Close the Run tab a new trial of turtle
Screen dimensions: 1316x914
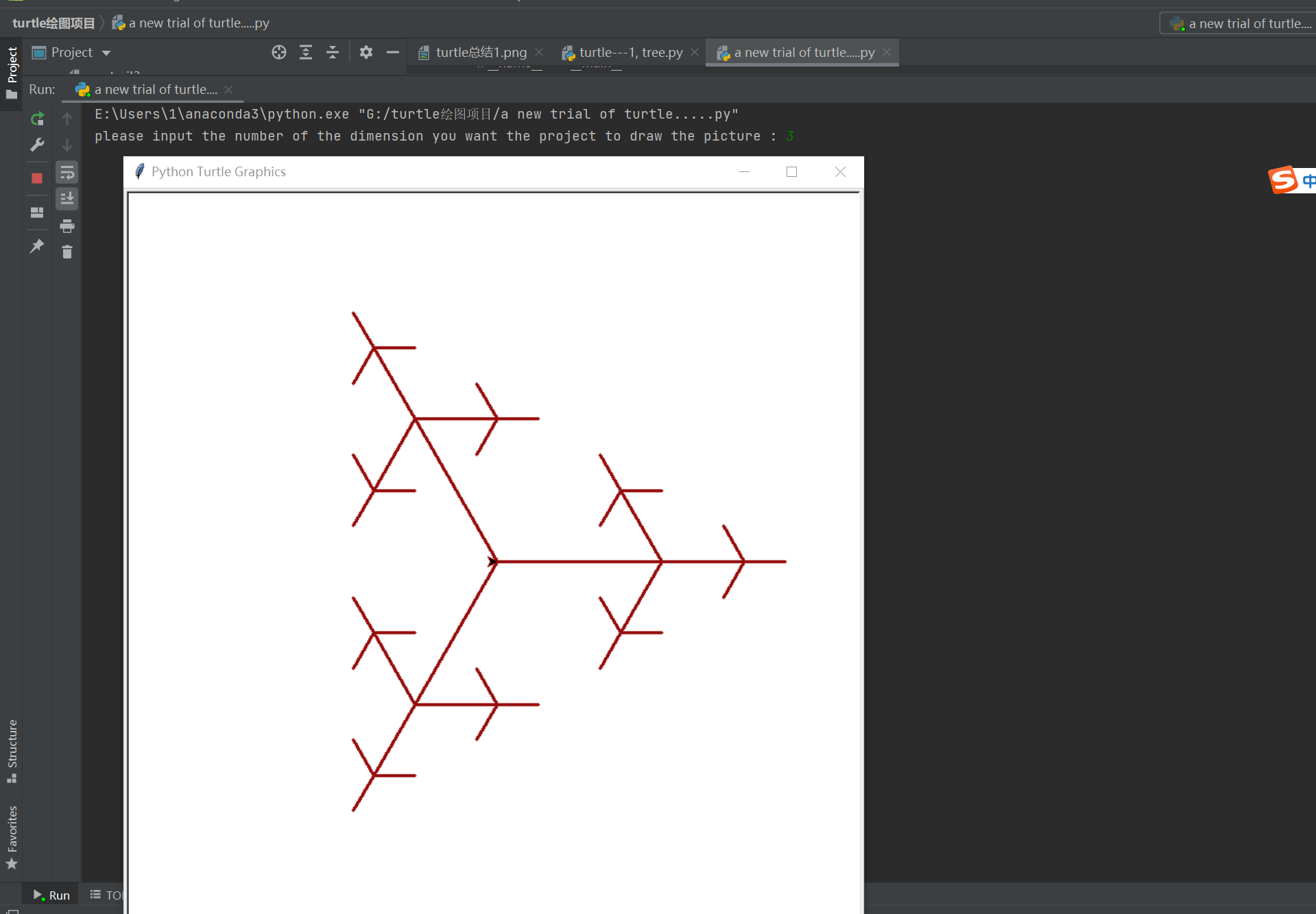[x=228, y=90]
